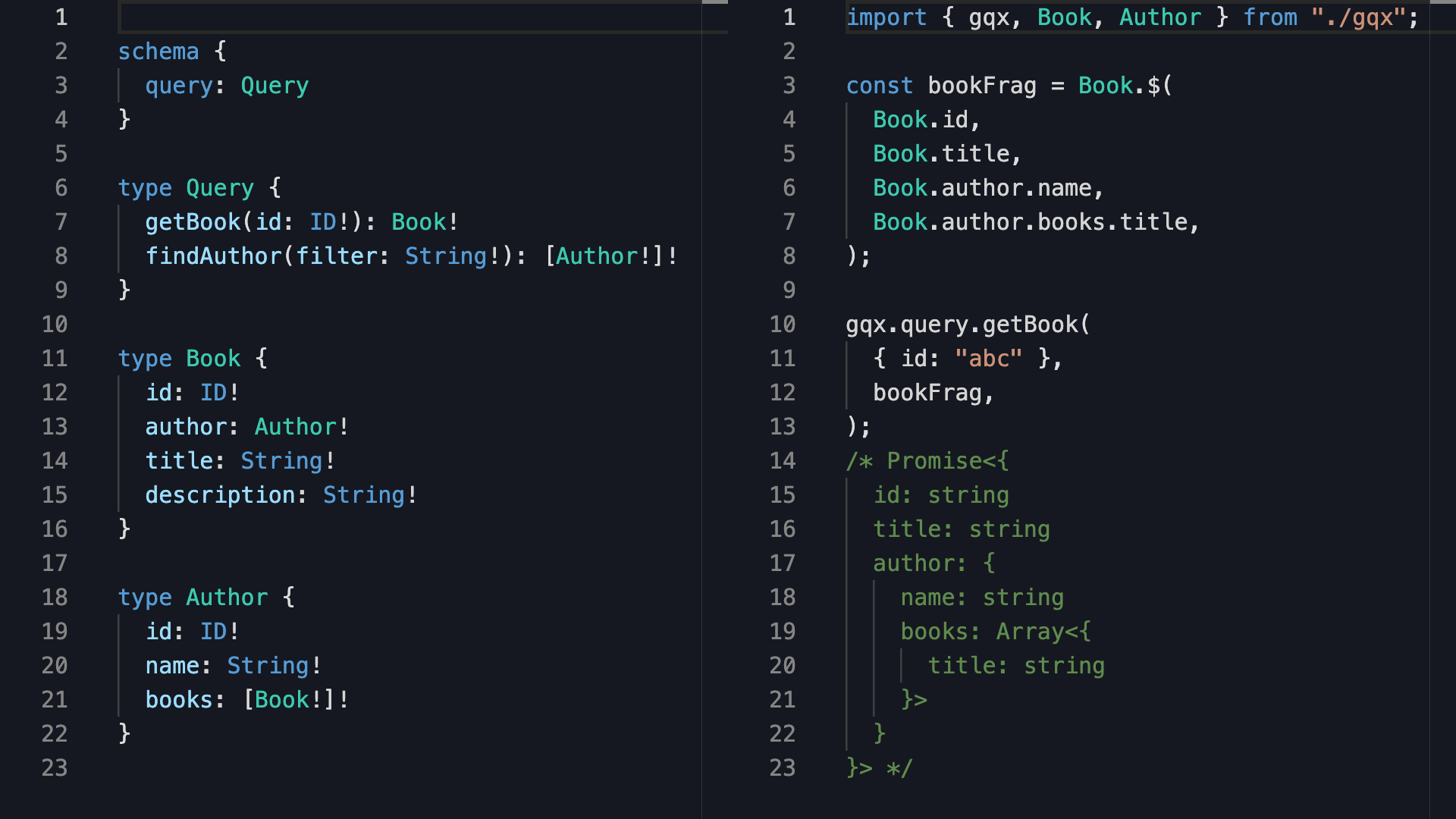Click the left editor's scrollbar thumb
The height and width of the screenshot is (819, 1456).
714,2
